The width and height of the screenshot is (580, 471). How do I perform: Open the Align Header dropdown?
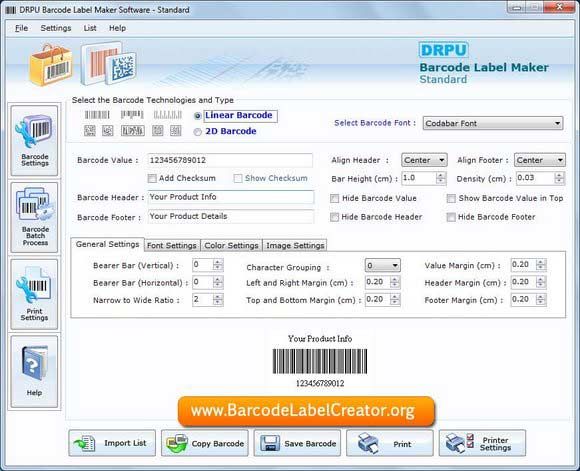tap(424, 160)
